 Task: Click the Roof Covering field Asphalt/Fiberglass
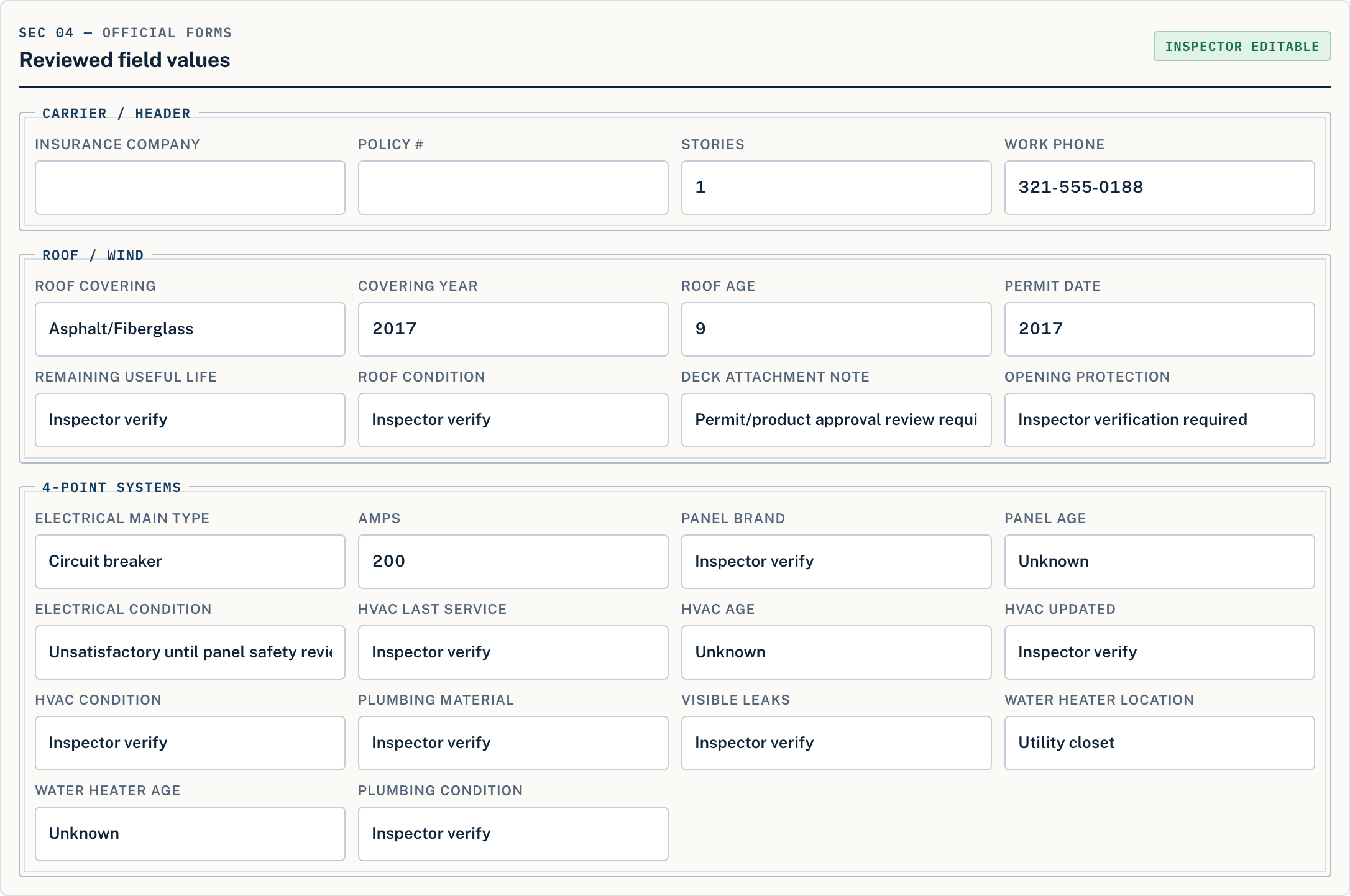pos(190,329)
